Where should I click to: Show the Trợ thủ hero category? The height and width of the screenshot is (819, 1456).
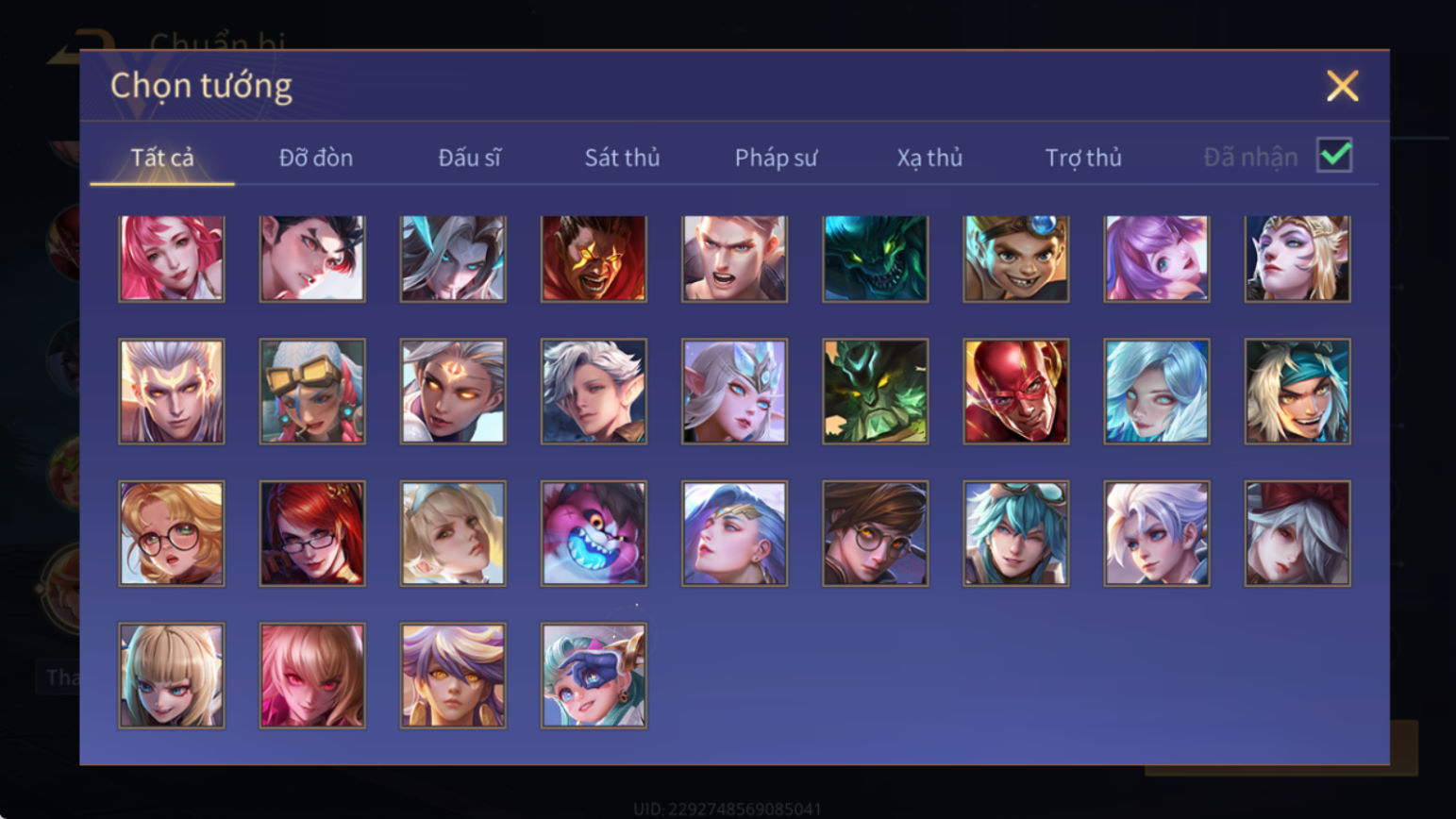point(1083,158)
